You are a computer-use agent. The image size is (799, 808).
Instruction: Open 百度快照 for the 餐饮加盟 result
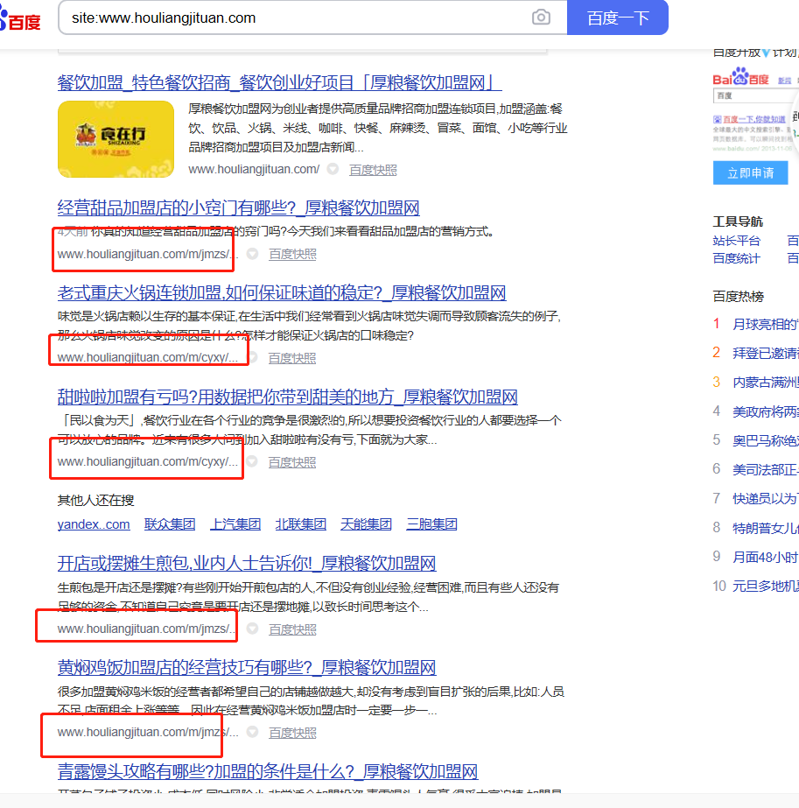[373, 170]
